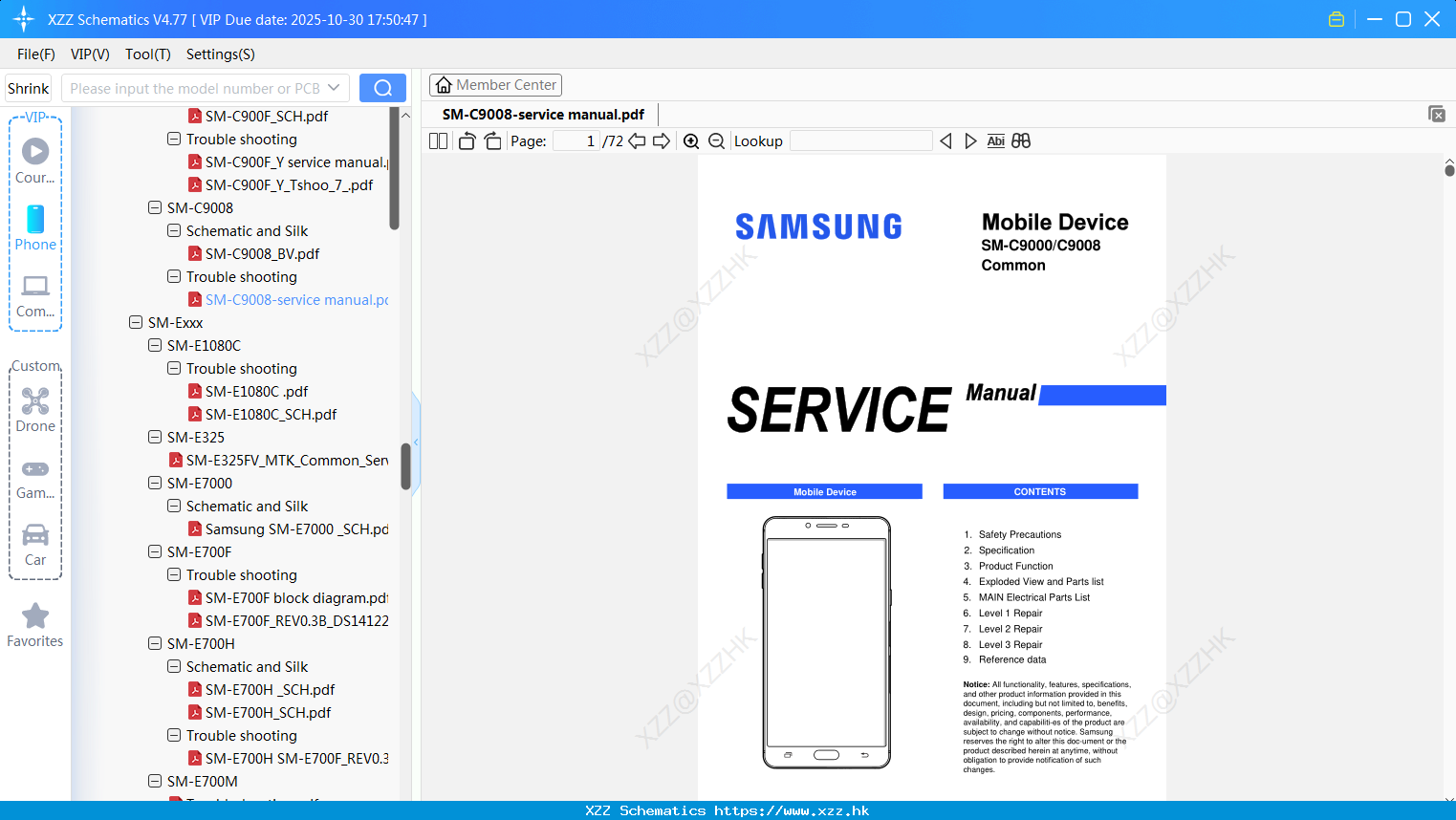Collapse the SM-Exxx node
The image size is (1456, 820).
[136, 322]
